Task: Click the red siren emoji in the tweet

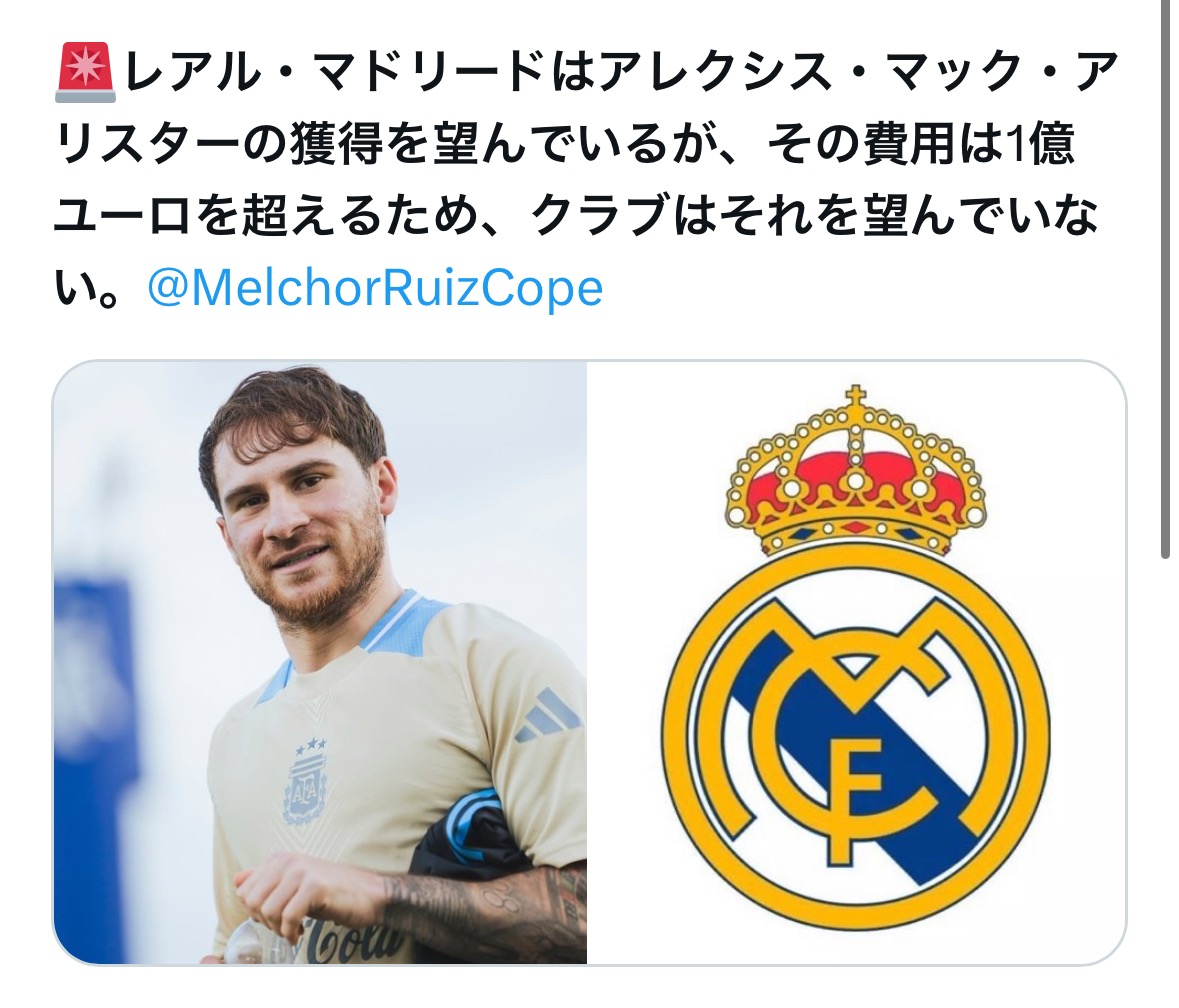Action: tap(85, 73)
